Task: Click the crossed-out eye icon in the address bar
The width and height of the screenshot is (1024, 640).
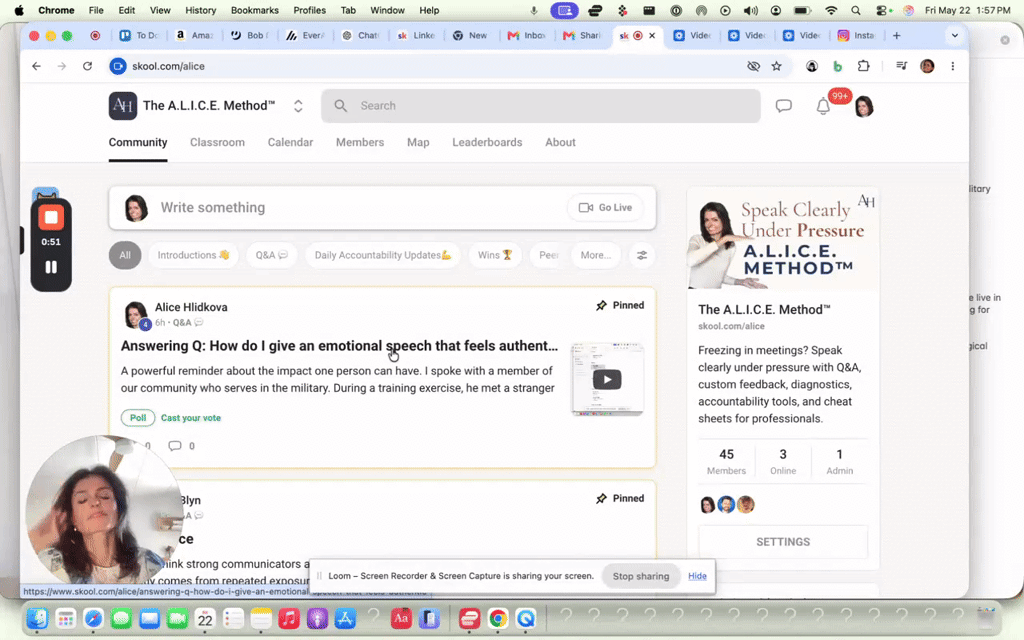Action: (x=754, y=66)
